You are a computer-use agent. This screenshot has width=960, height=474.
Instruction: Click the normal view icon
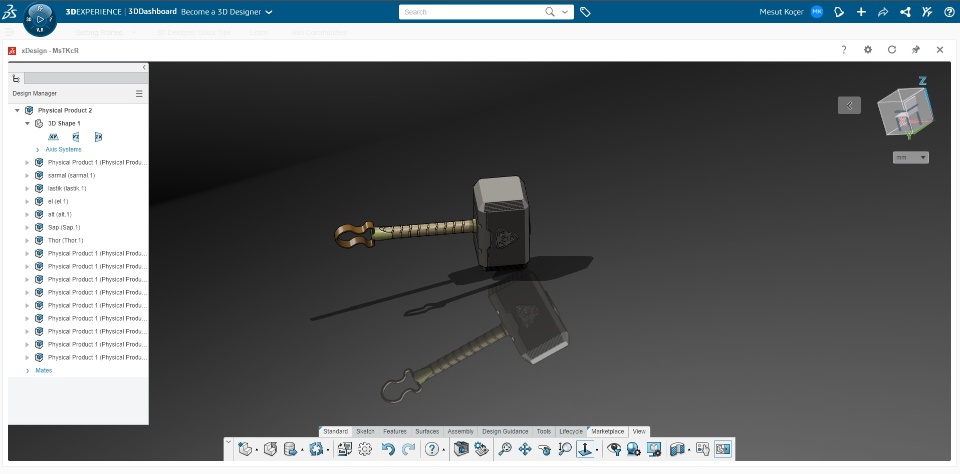(585, 450)
